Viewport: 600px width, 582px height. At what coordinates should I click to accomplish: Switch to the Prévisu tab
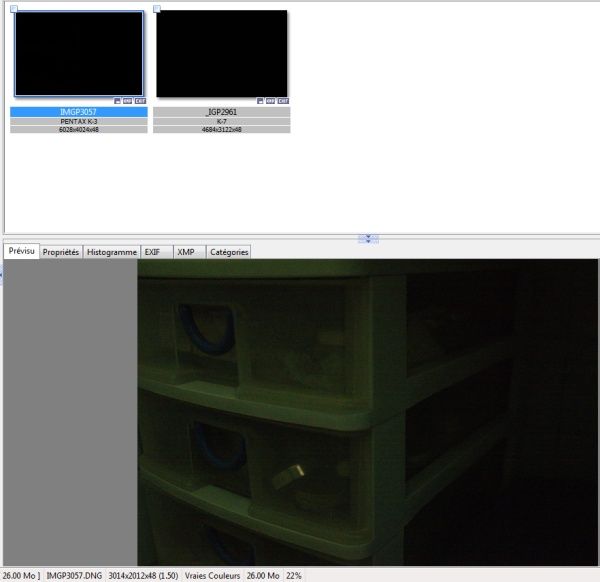coord(21,251)
